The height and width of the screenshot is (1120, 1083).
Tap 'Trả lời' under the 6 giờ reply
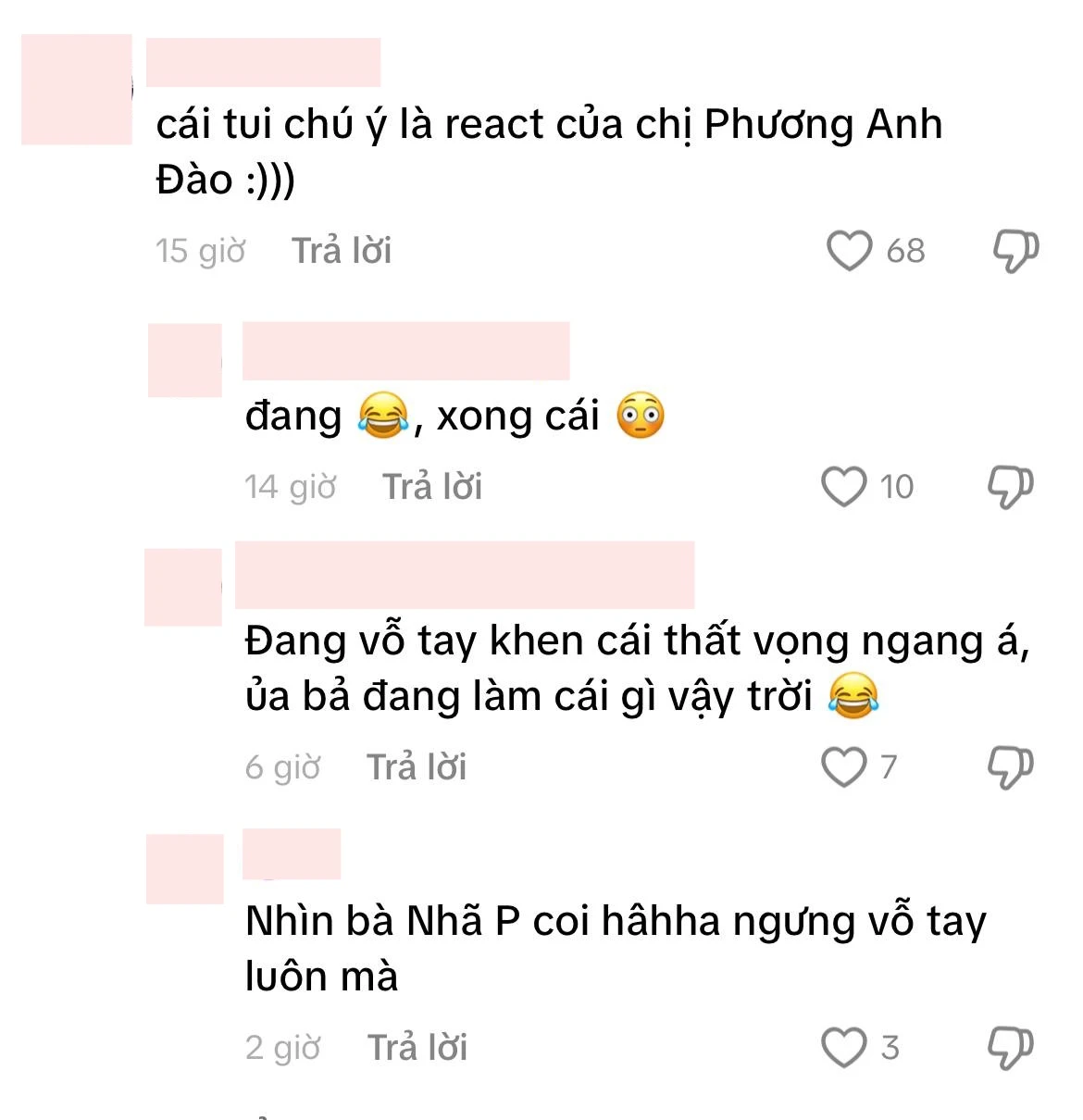point(417,767)
